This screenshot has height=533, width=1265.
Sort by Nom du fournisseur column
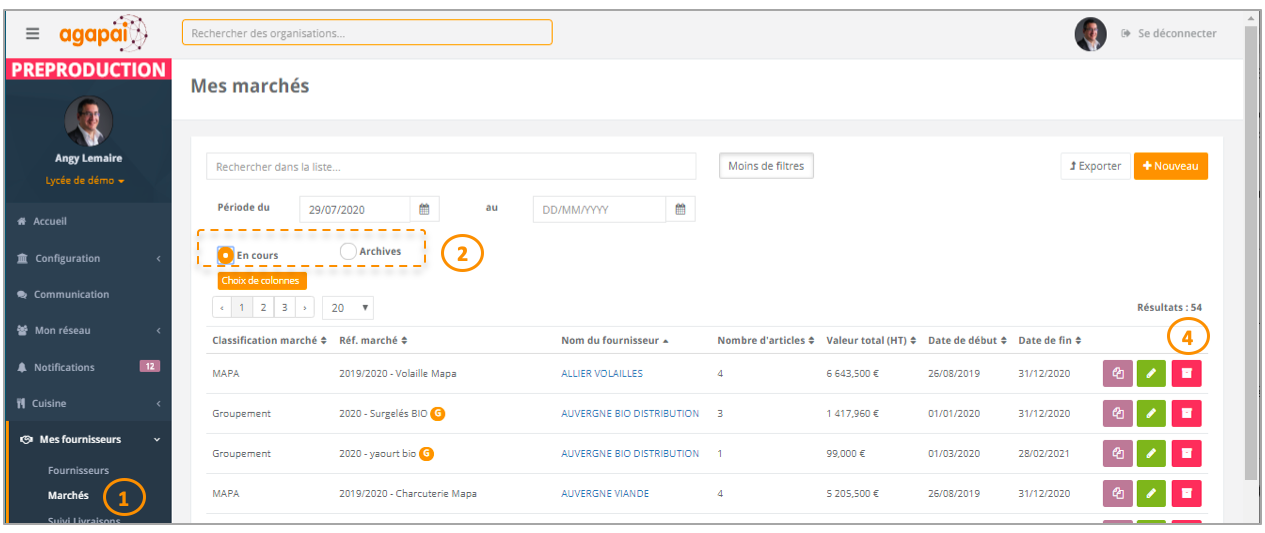tap(615, 340)
